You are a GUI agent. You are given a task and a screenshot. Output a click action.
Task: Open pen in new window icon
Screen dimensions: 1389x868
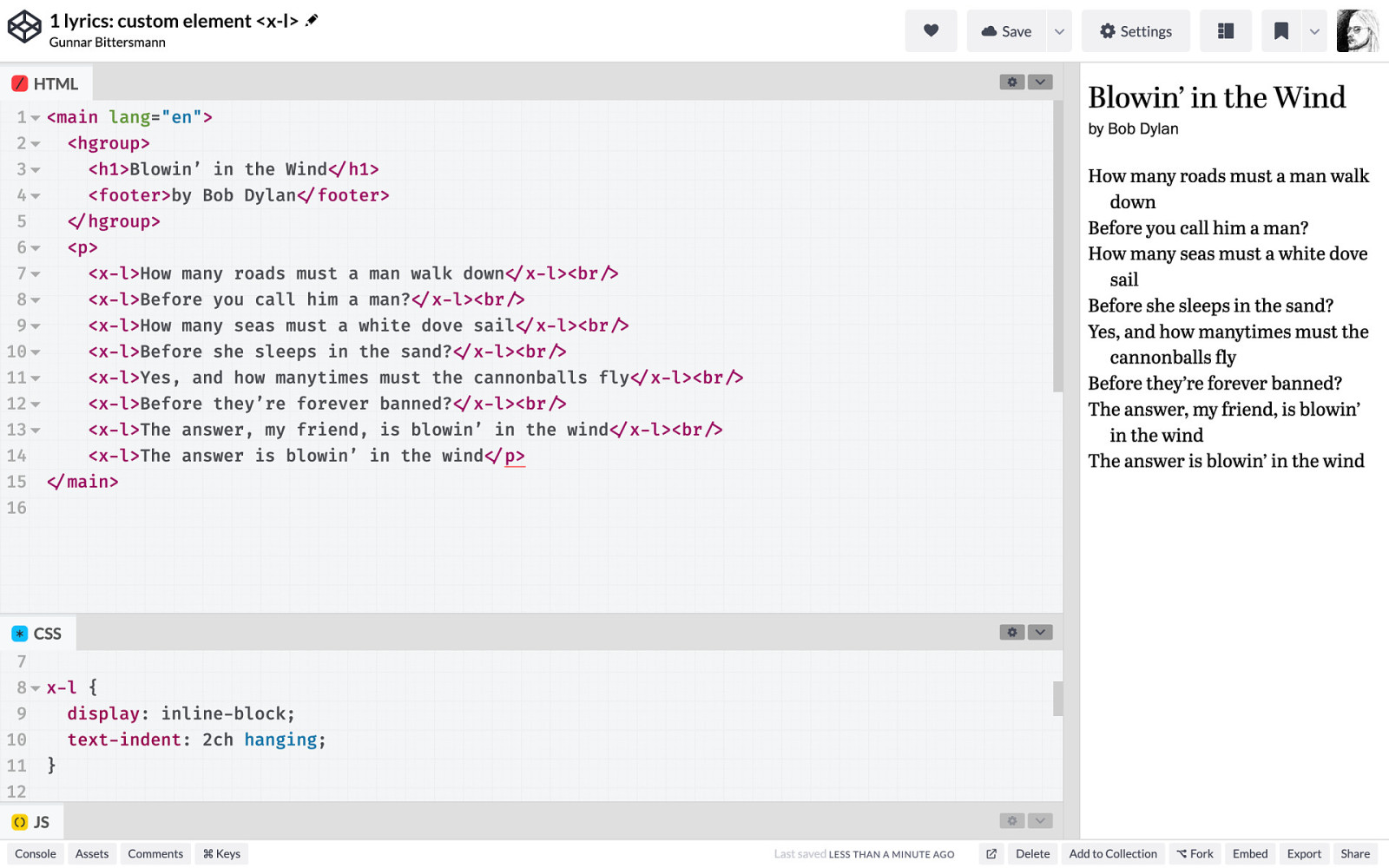tap(991, 854)
